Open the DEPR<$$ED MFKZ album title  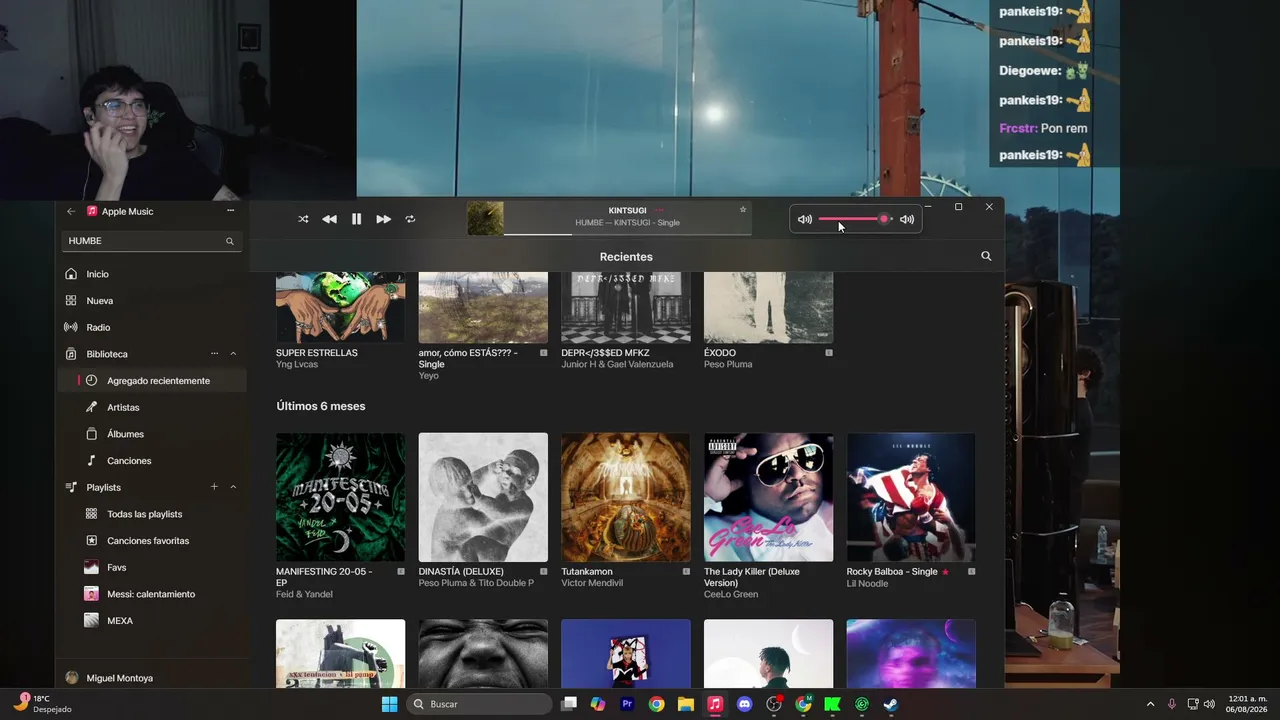click(605, 353)
